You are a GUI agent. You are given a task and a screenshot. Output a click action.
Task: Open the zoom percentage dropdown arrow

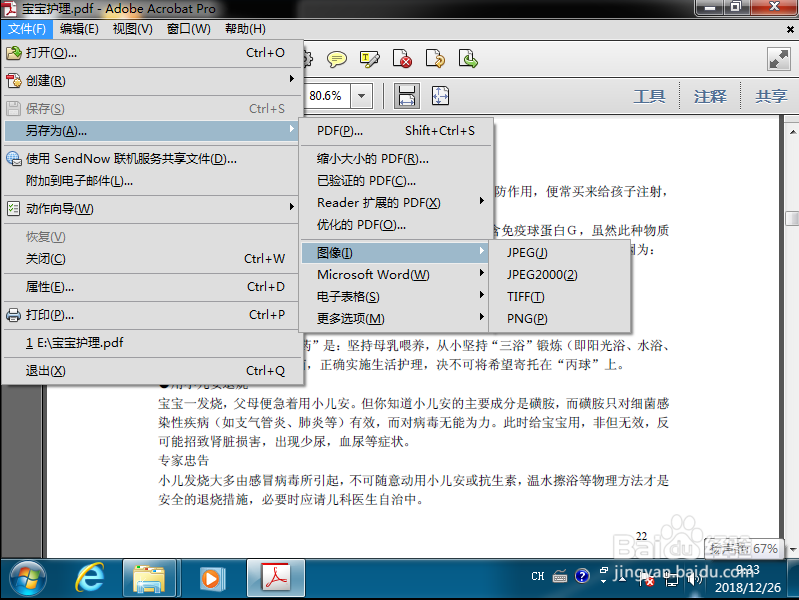coord(361,96)
